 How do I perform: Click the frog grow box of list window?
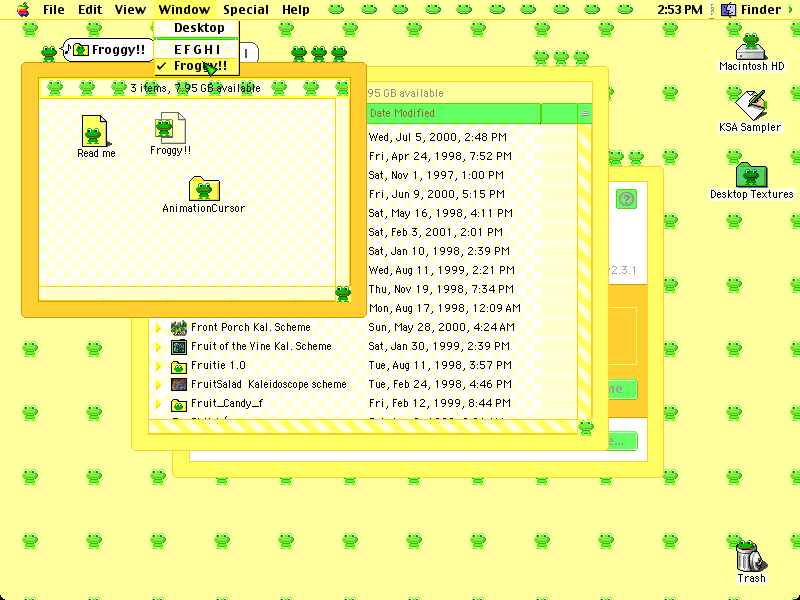[x=585, y=427]
